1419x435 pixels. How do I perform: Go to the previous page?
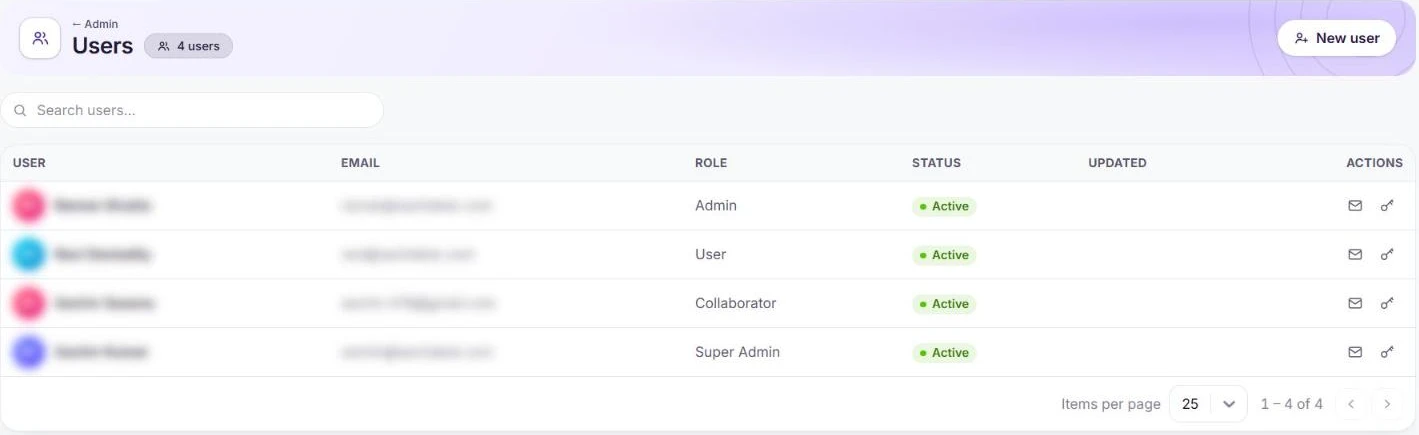pos(1351,404)
